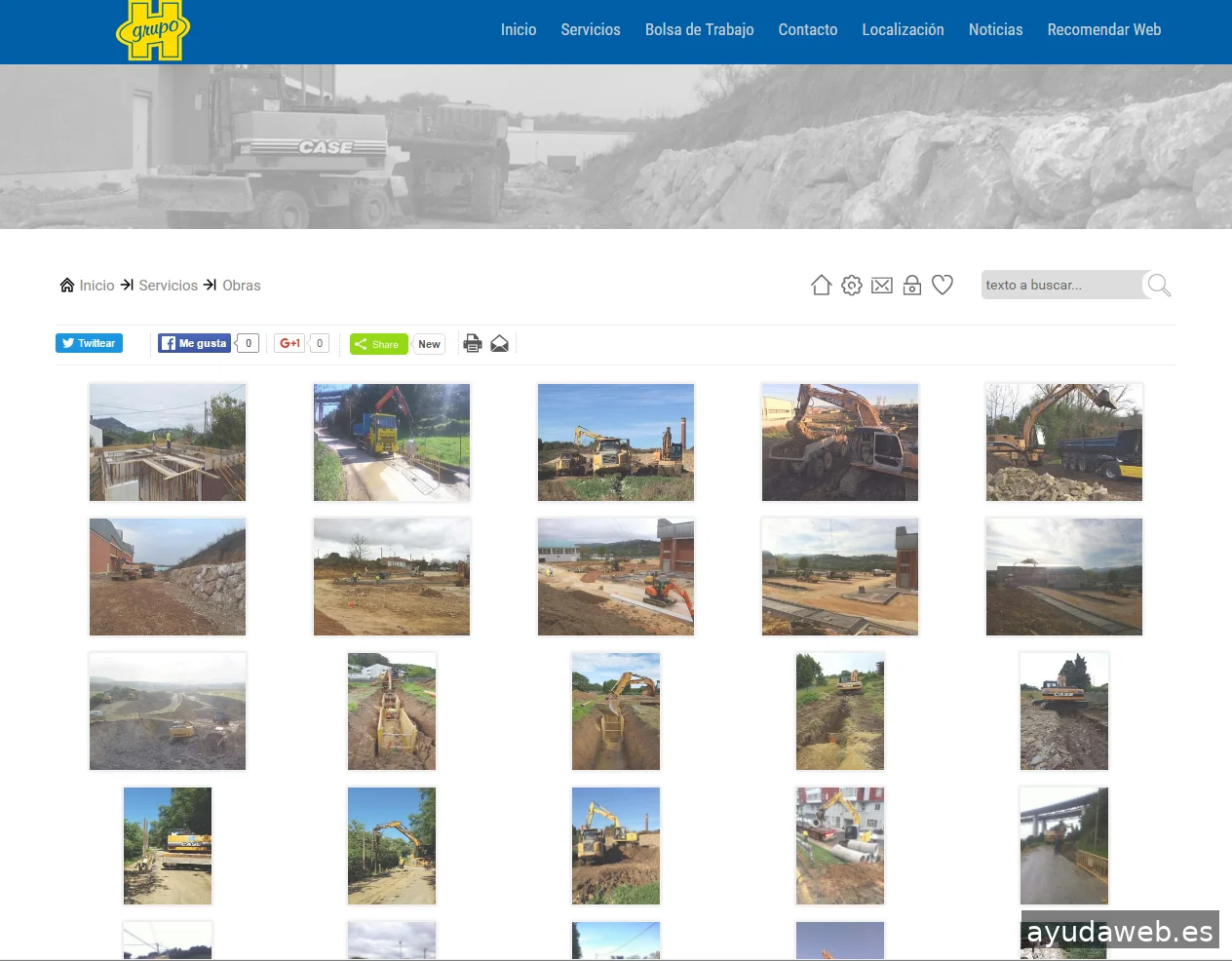Click the Google +1 button
Image resolution: width=1232 pixels, height=961 pixels.
(x=289, y=343)
